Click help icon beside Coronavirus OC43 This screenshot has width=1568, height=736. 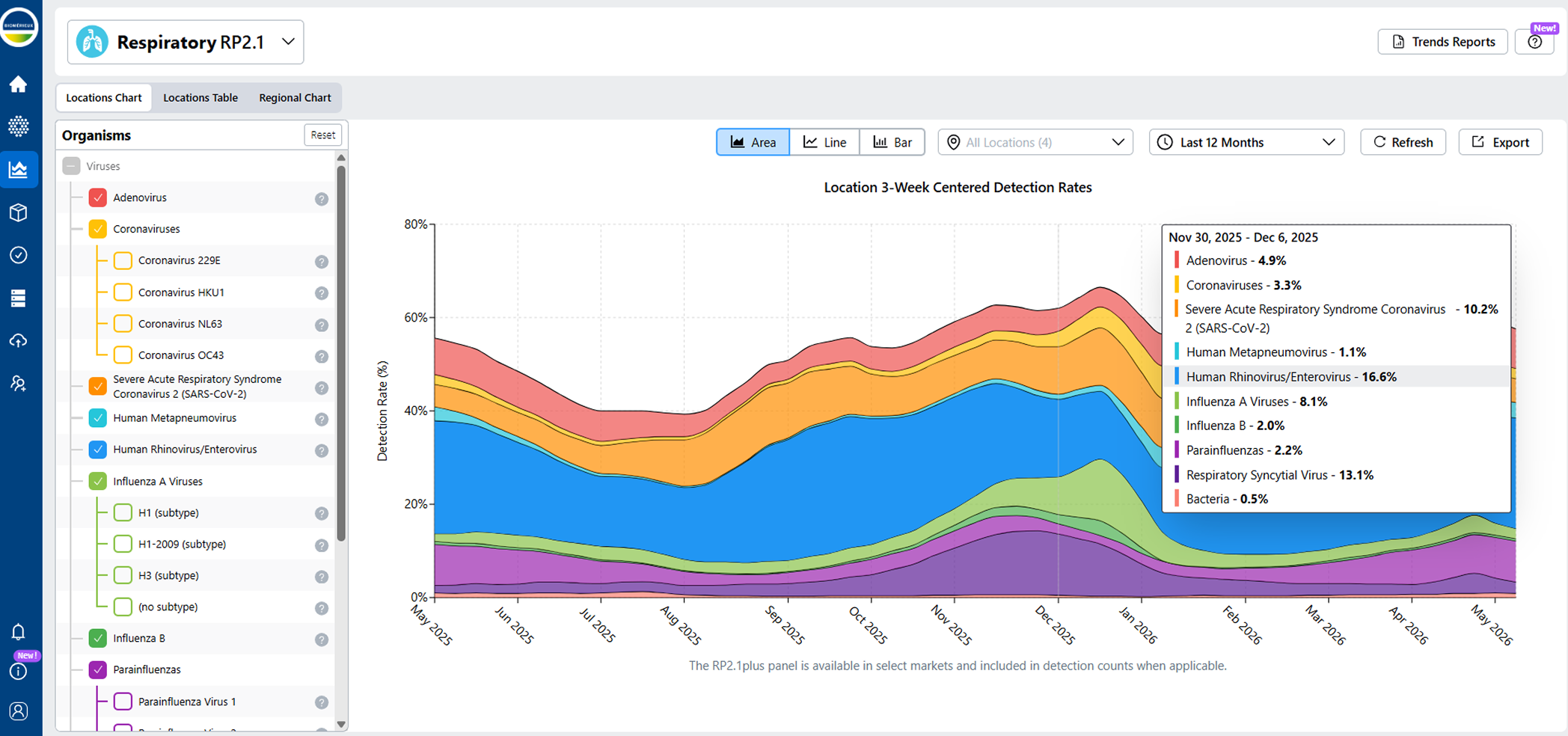point(322,356)
